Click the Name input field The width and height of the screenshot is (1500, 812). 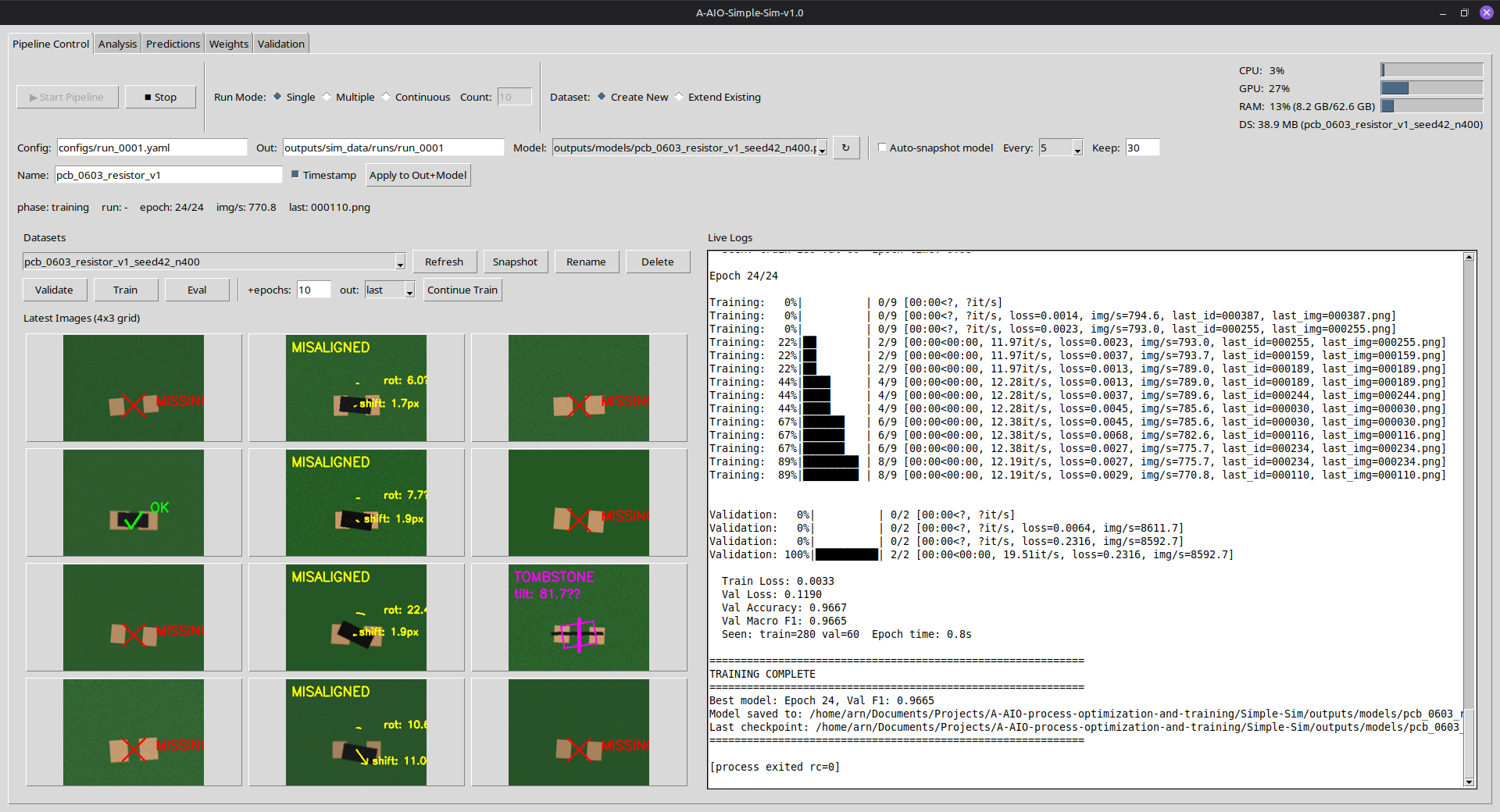[x=168, y=175]
